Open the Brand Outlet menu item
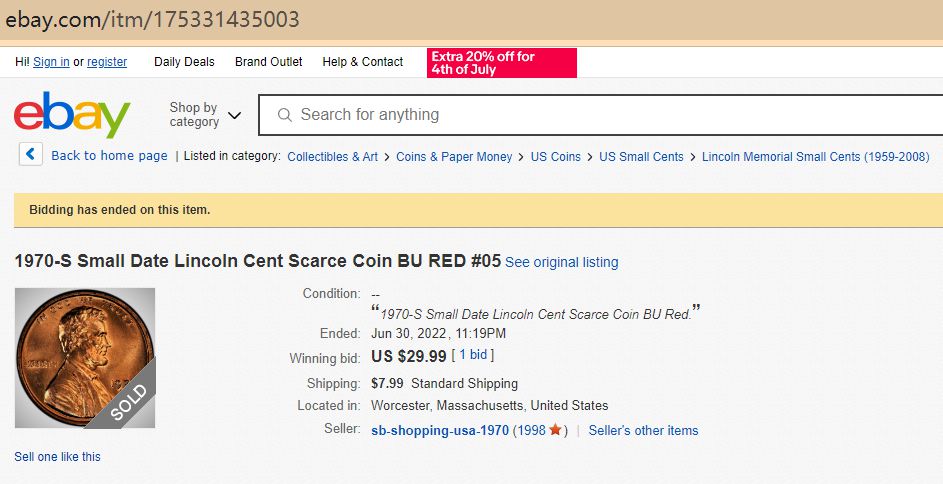Screen dimensions: 943x484 point(268,62)
